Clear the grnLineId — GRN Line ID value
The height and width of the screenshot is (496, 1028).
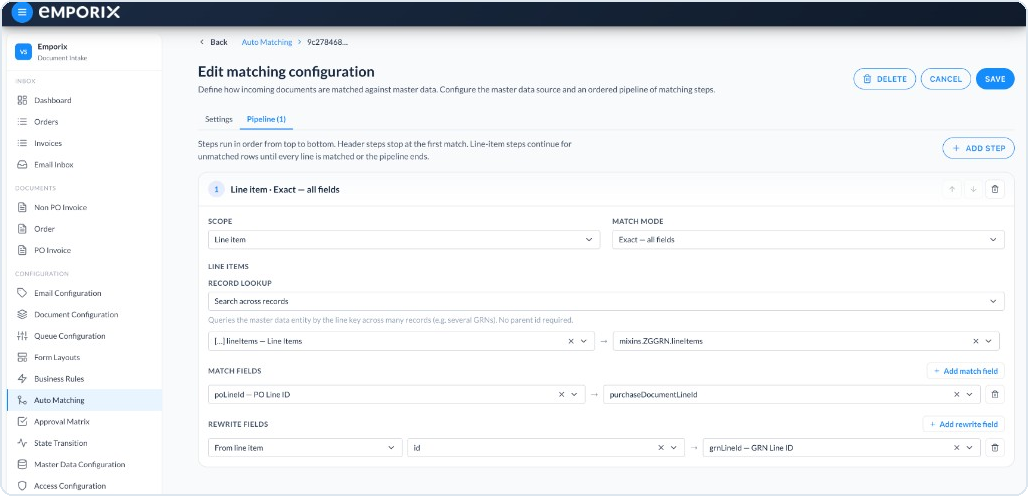pyautogui.click(x=957, y=448)
